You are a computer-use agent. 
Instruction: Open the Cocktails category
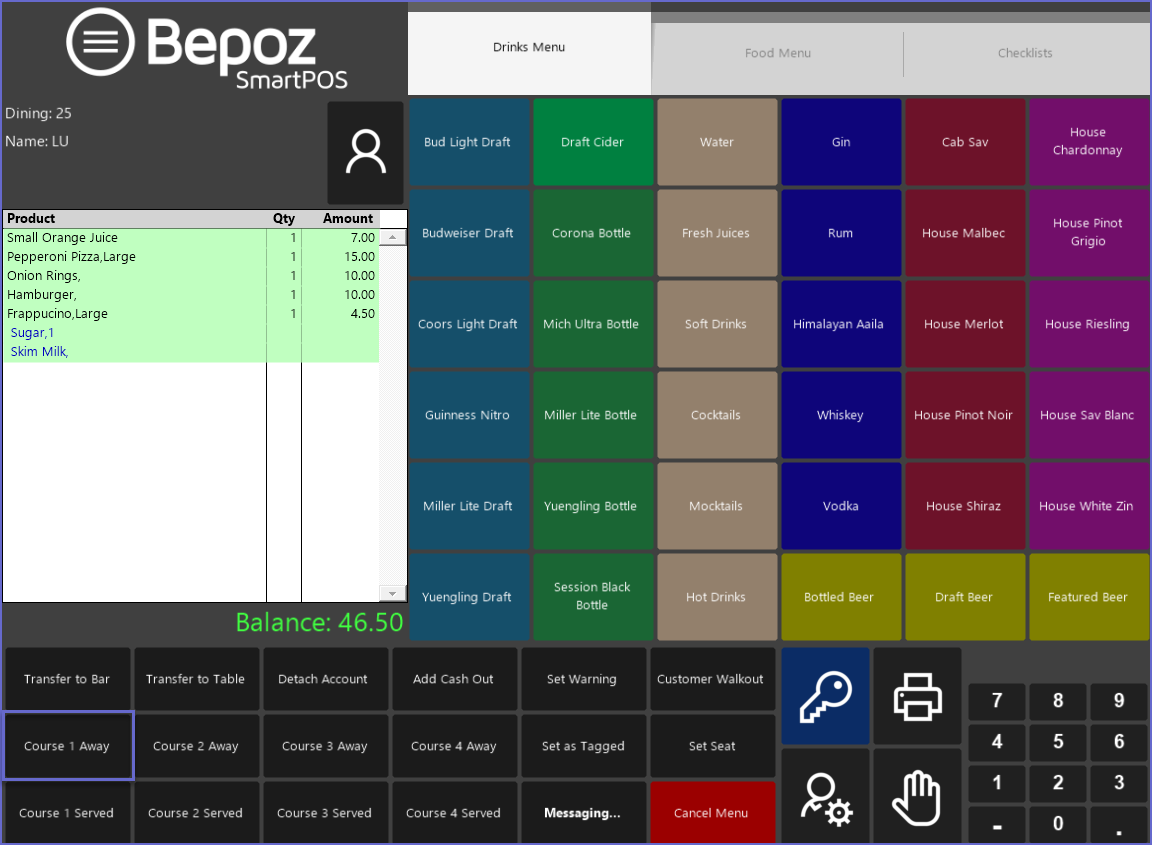[x=716, y=415]
